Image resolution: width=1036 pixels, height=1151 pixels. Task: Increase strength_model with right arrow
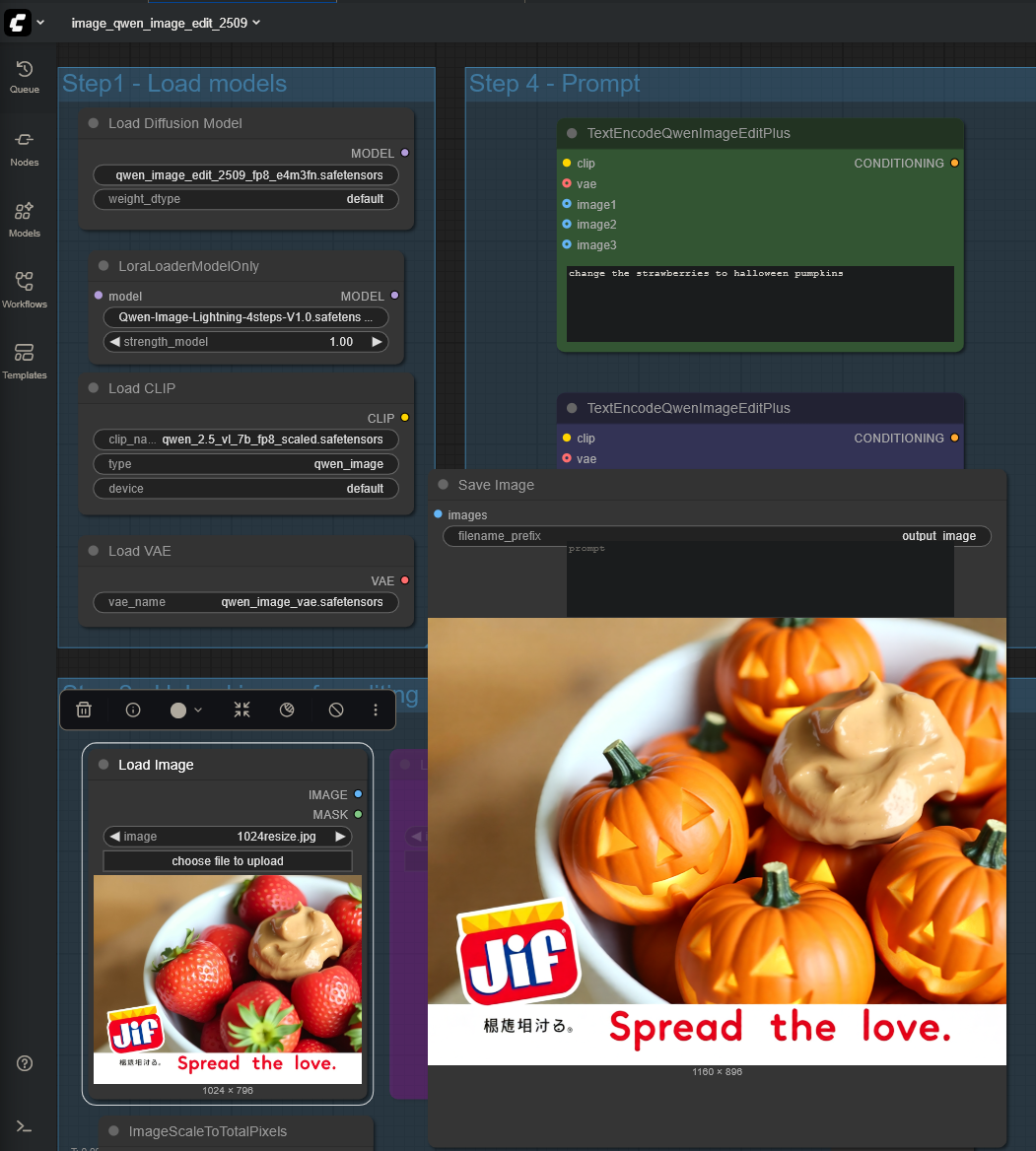377,341
